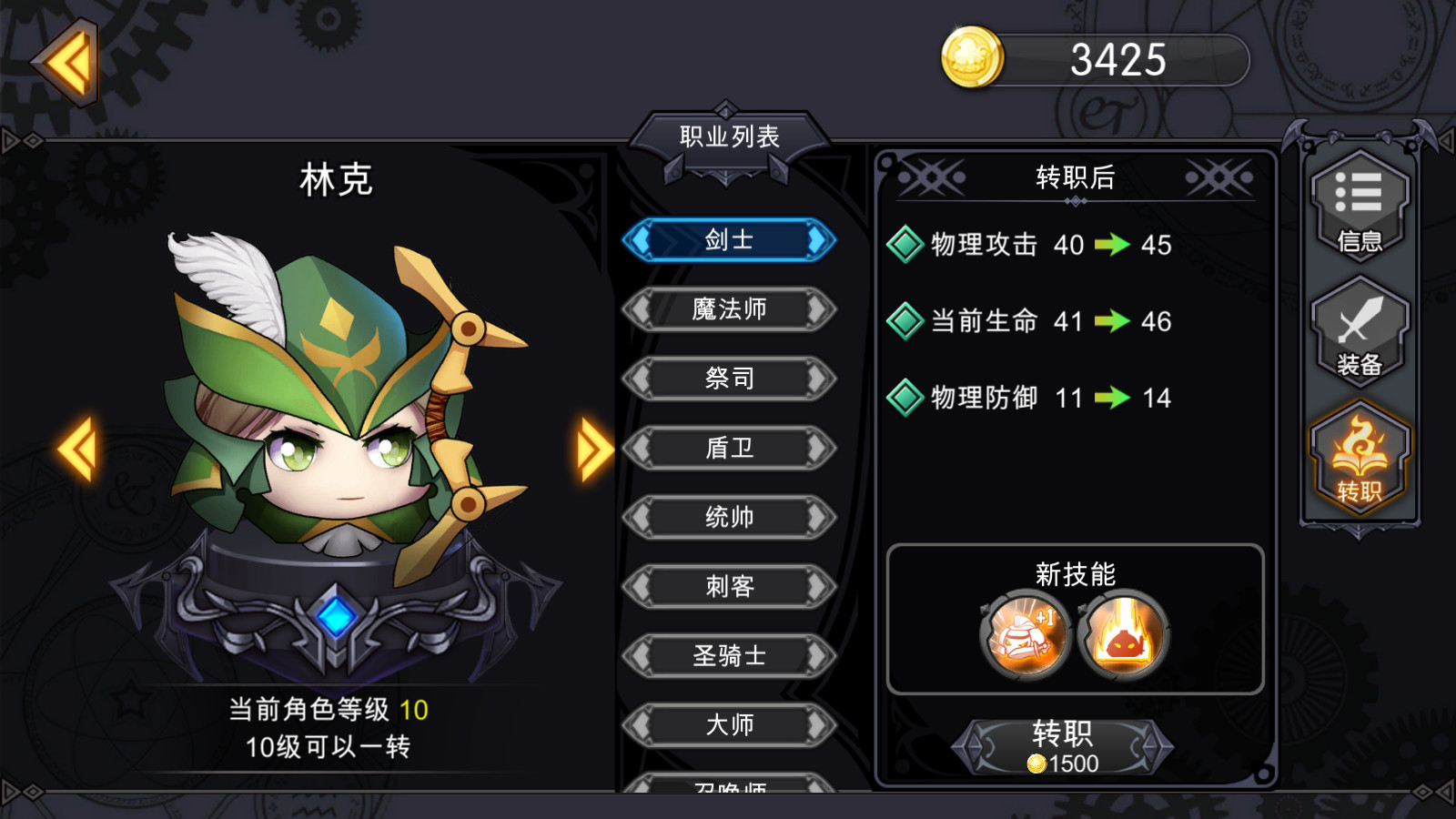
Task: Open the 装备 equipment sword icon
Action: click(1360, 331)
